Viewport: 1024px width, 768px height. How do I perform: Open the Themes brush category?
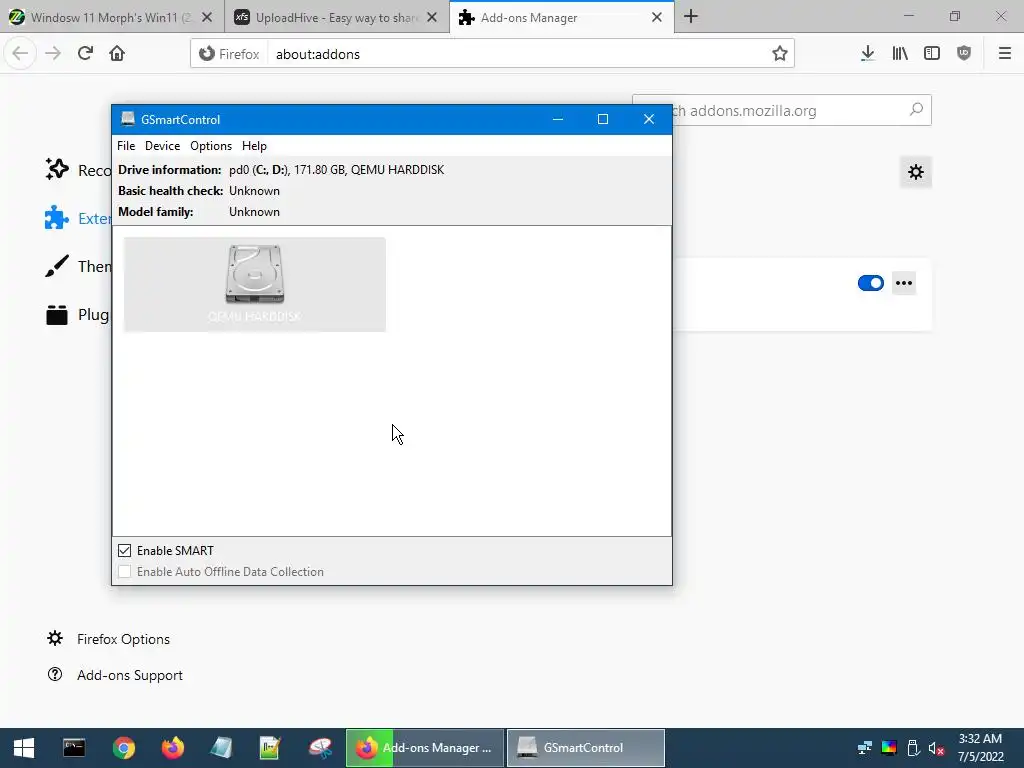coord(78,266)
